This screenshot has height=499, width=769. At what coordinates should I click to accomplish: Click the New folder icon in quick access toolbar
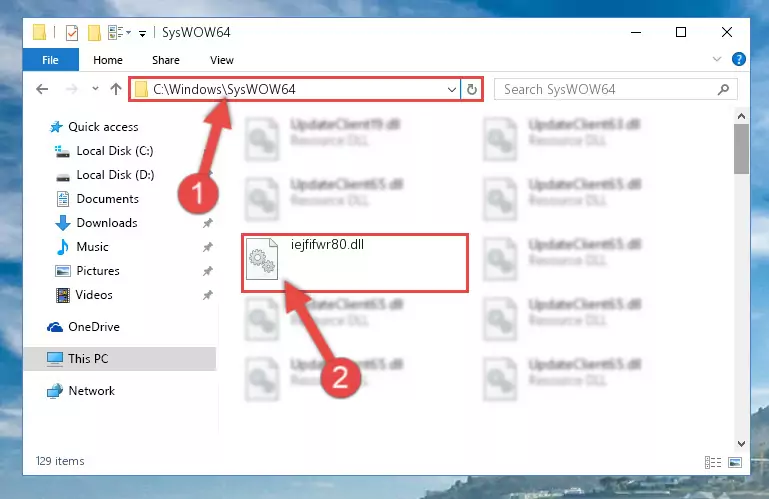pyautogui.click(x=94, y=33)
